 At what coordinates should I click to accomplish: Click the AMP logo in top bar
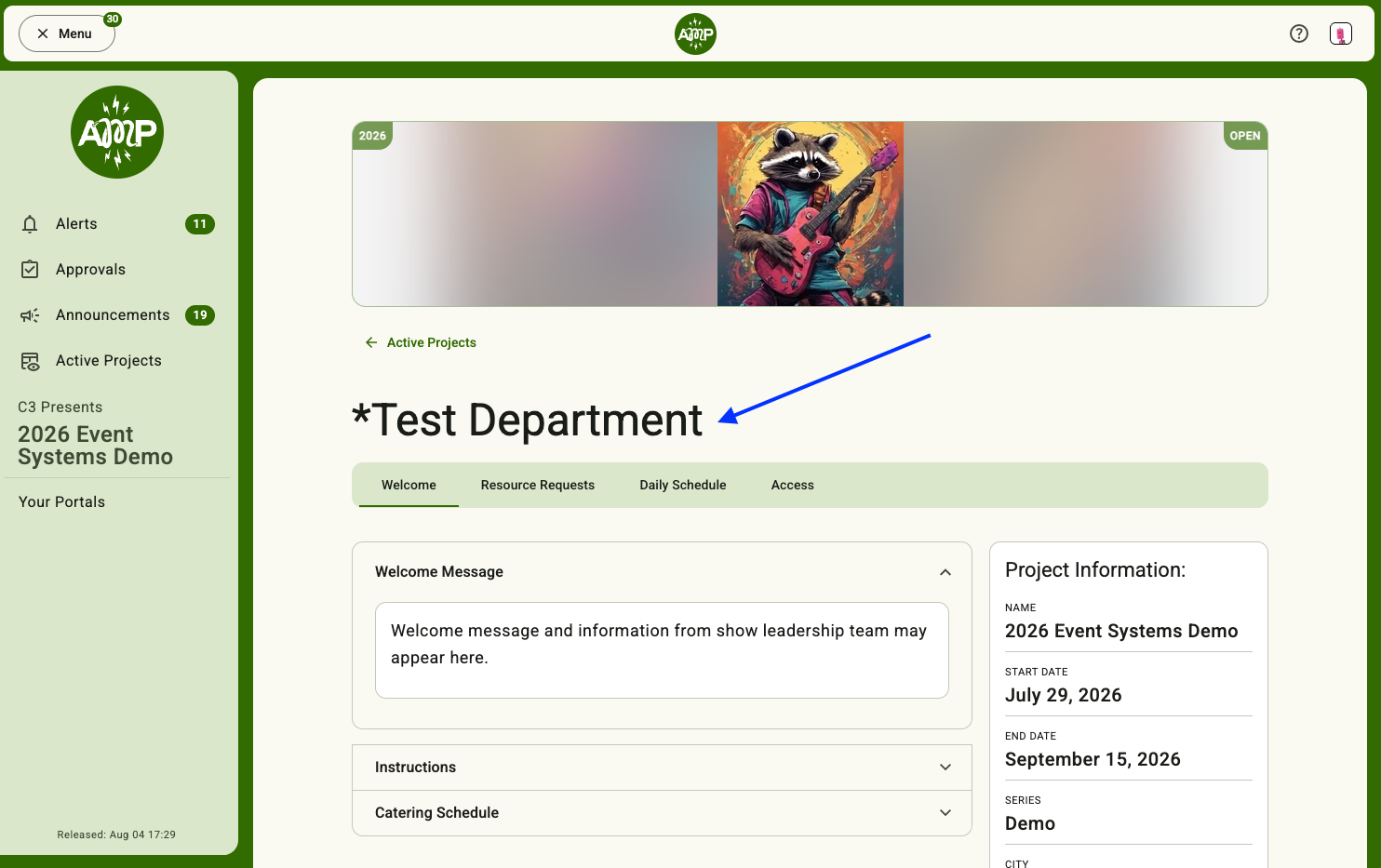pyautogui.click(x=695, y=34)
